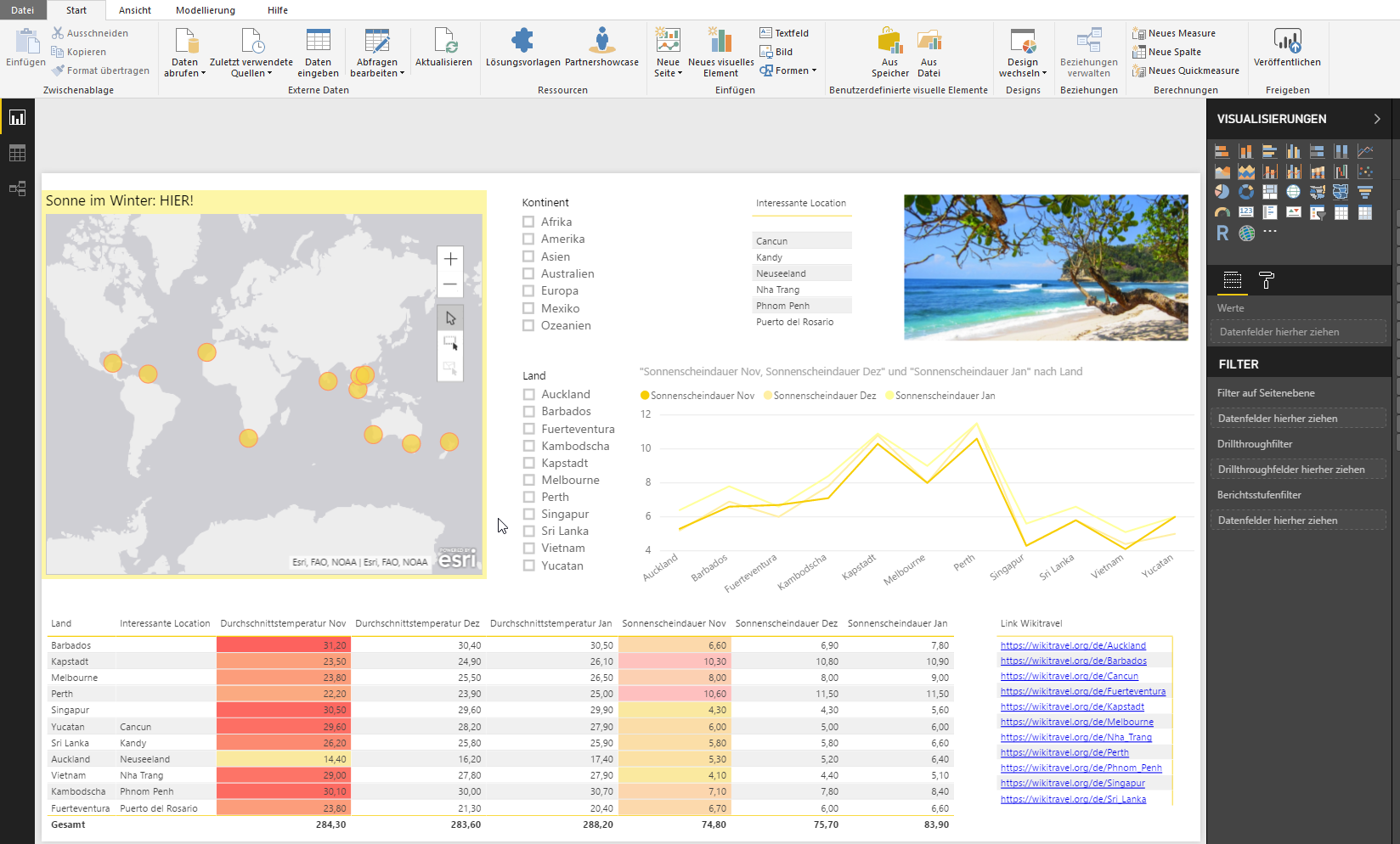Open the Data view in left sidebar
The height and width of the screenshot is (844, 1400).
coord(17,153)
